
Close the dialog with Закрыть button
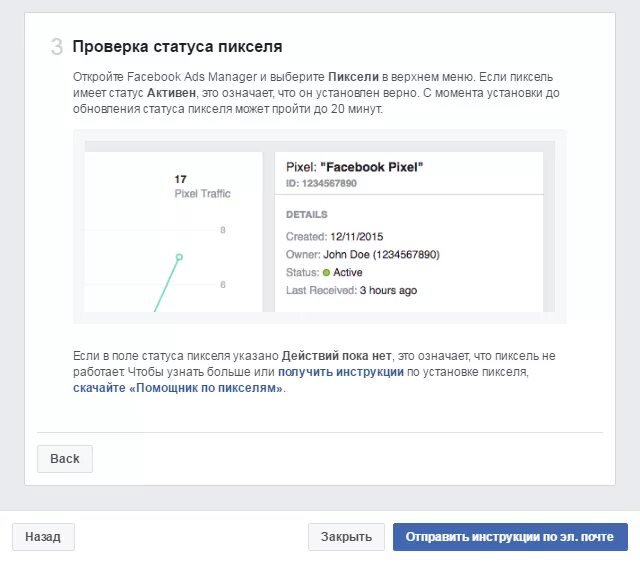pyautogui.click(x=346, y=536)
